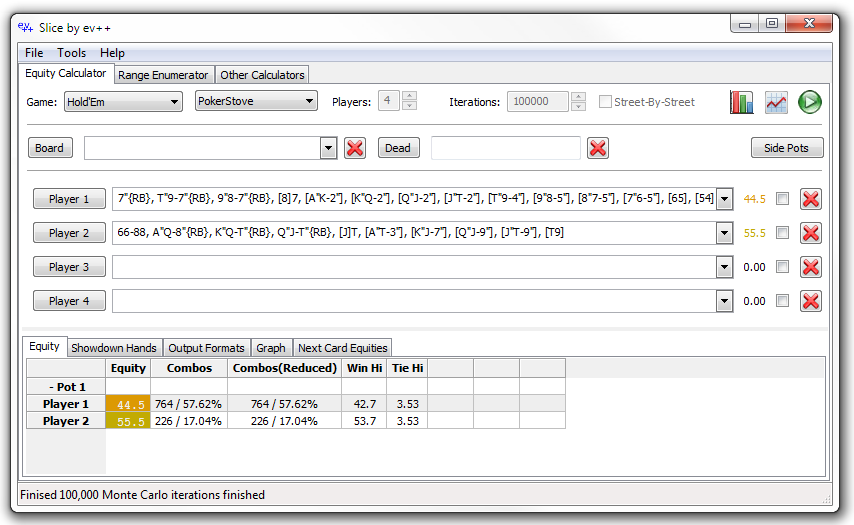Screen dimensions: 854x525
Task: Run calculation with green play button
Action: click(x=810, y=102)
